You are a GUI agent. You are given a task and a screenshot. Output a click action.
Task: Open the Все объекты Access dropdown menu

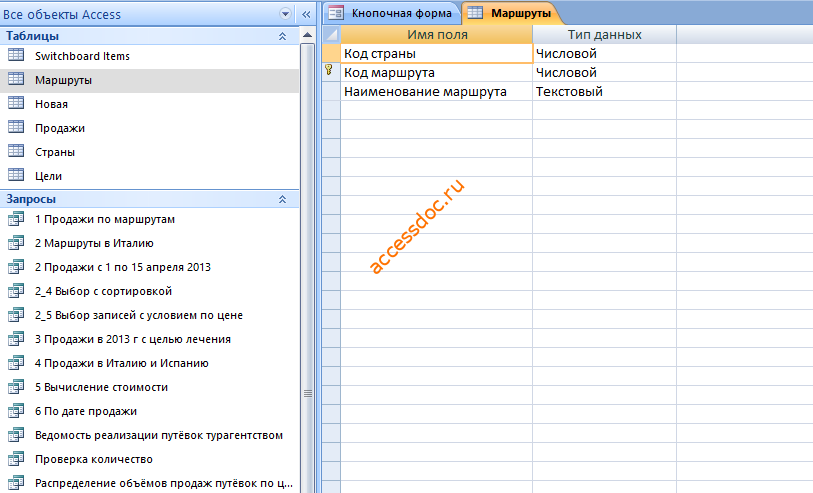point(285,14)
